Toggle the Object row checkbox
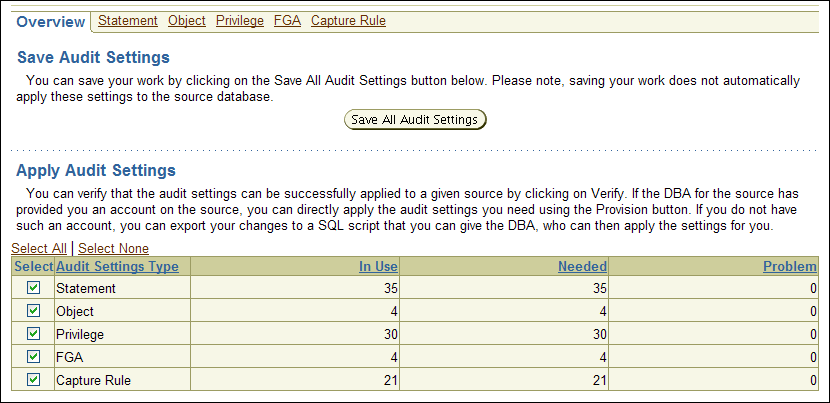This screenshot has height=403, width=830. click(x=33, y=311)
